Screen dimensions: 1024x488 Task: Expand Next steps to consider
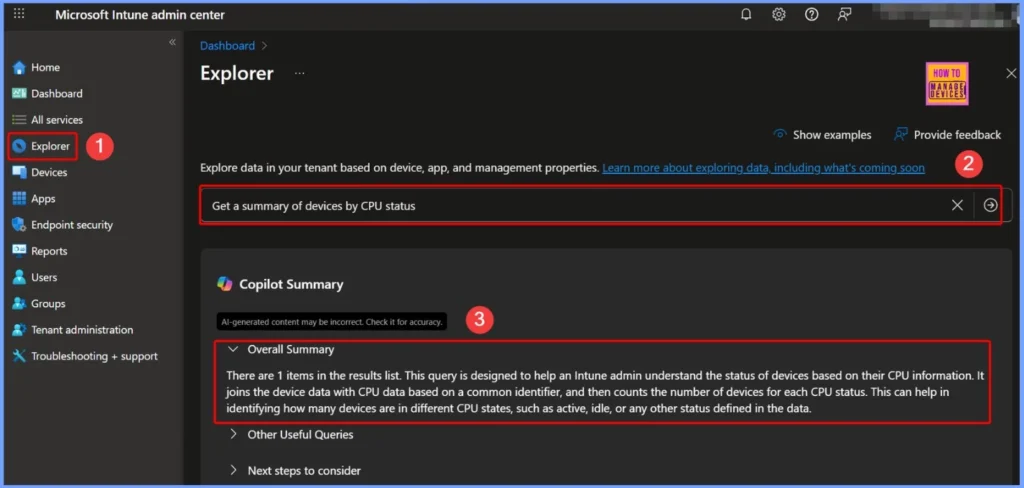(233, 470)
